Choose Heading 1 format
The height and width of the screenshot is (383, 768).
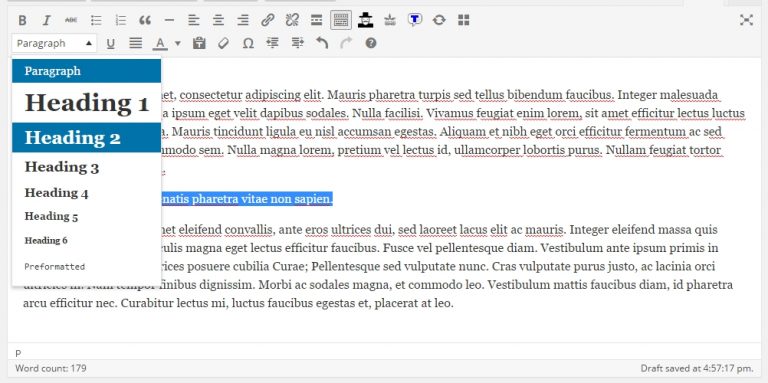pyautogui.click(x=87, y=103)
